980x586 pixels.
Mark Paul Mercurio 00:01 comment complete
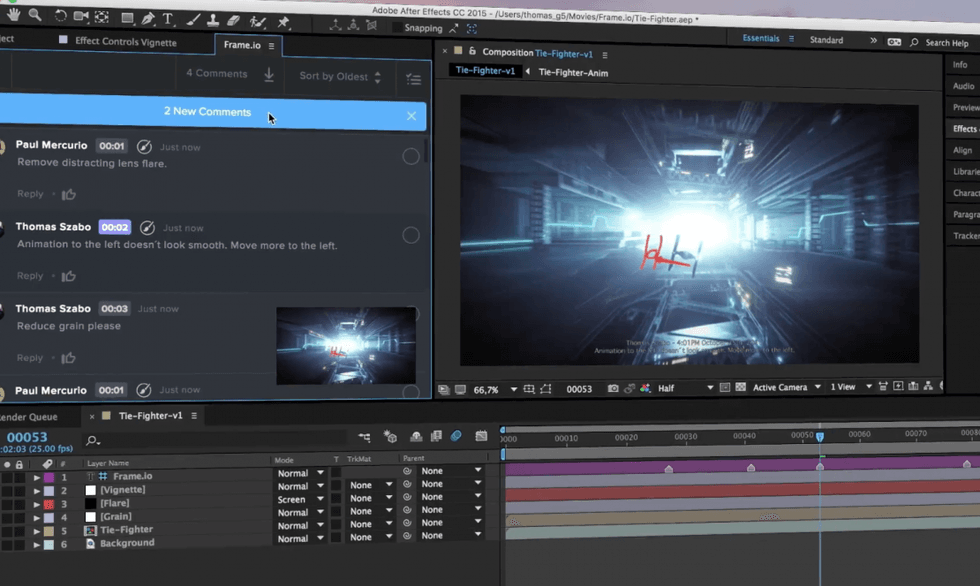[411, 156]
